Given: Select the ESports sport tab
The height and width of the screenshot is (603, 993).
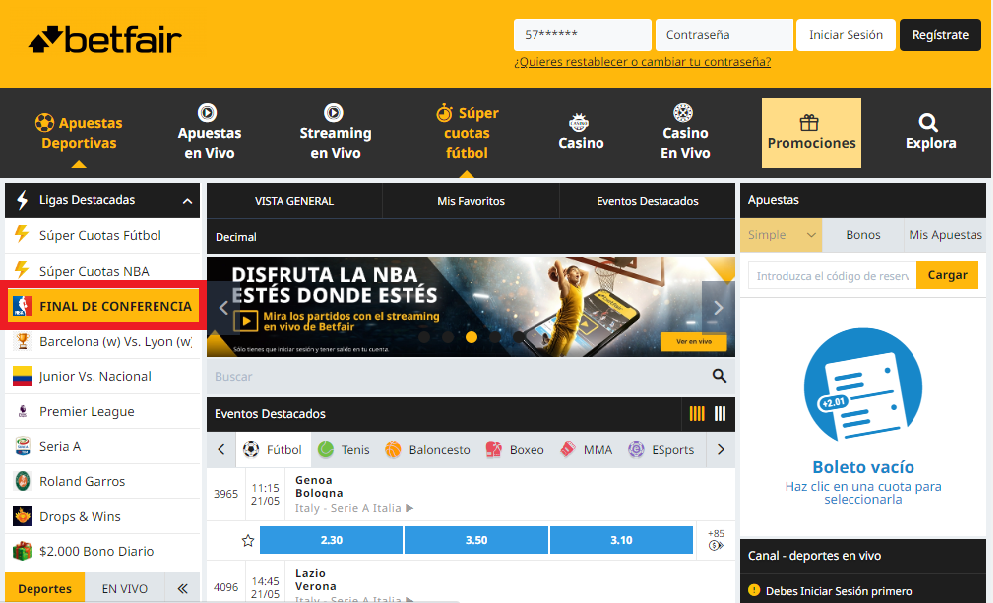Looking at the screenshot, I should (x=661, y=450).
